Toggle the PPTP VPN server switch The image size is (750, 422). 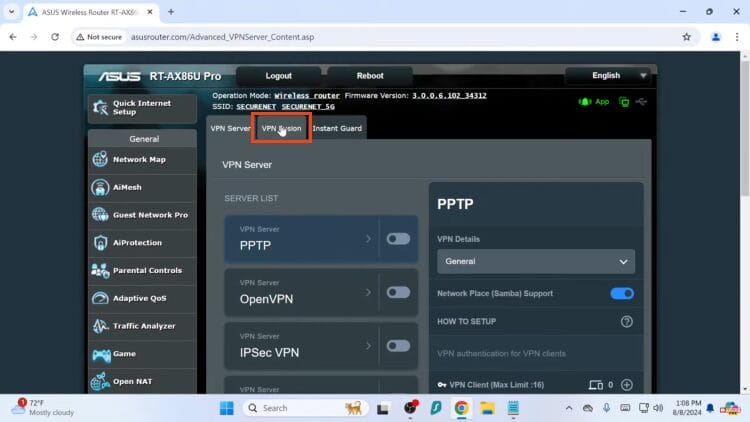tap(398, 239)
